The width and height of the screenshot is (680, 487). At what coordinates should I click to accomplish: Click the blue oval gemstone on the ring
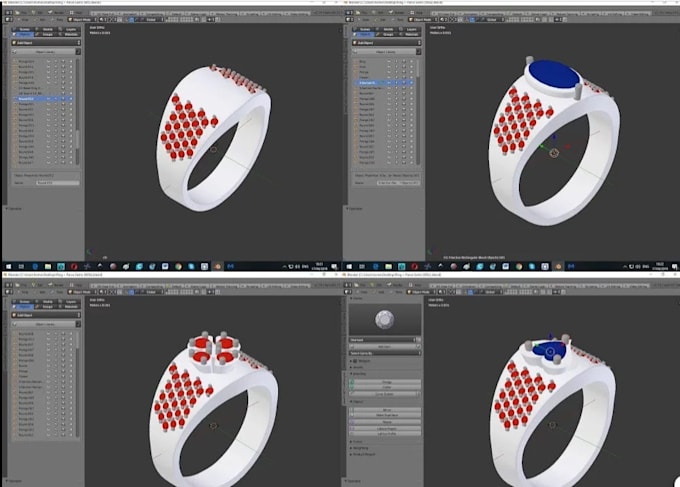point(559,75)
